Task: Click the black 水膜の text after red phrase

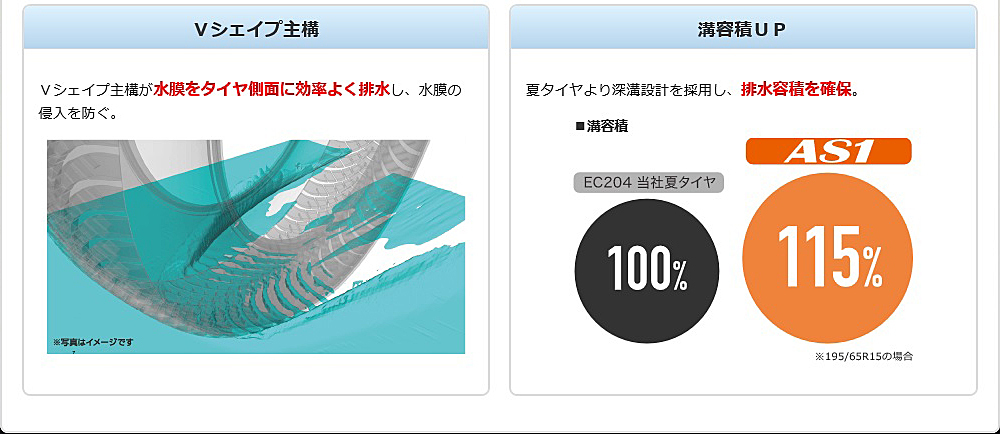Action: [x=440, y=90]
